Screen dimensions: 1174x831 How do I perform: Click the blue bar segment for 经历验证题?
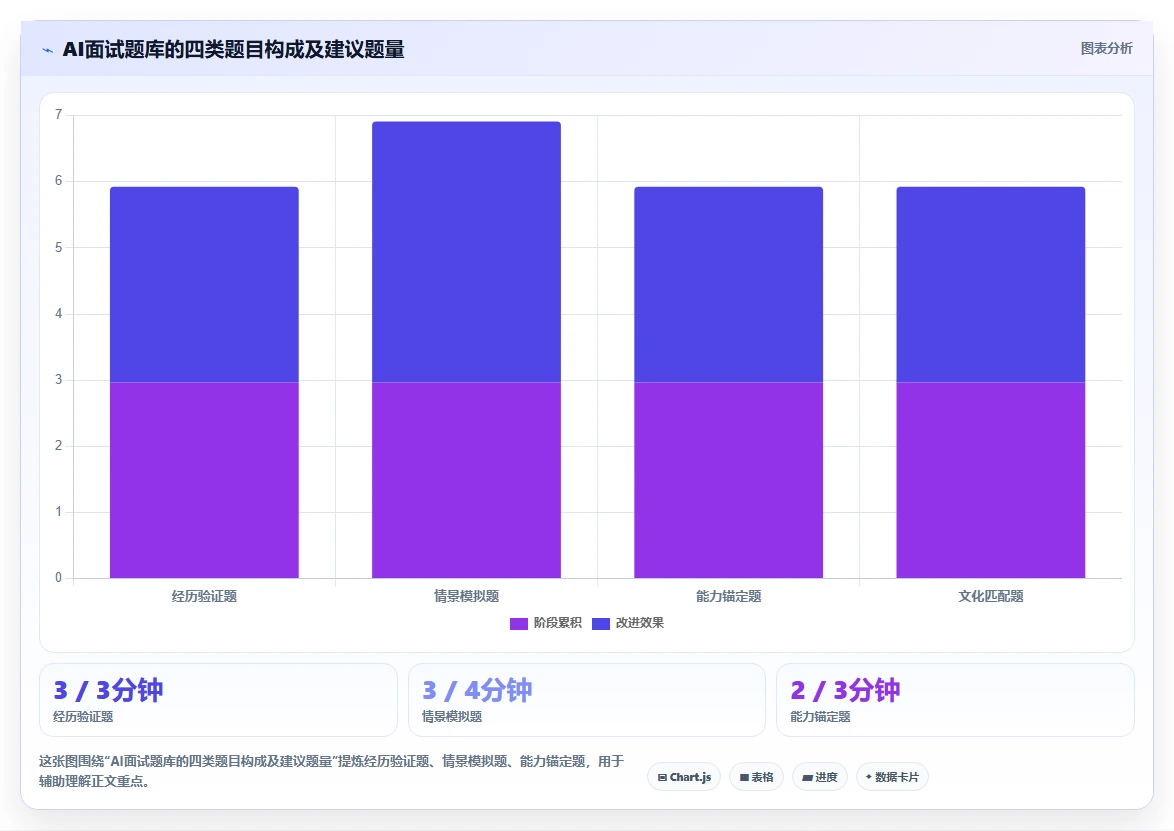204,284
